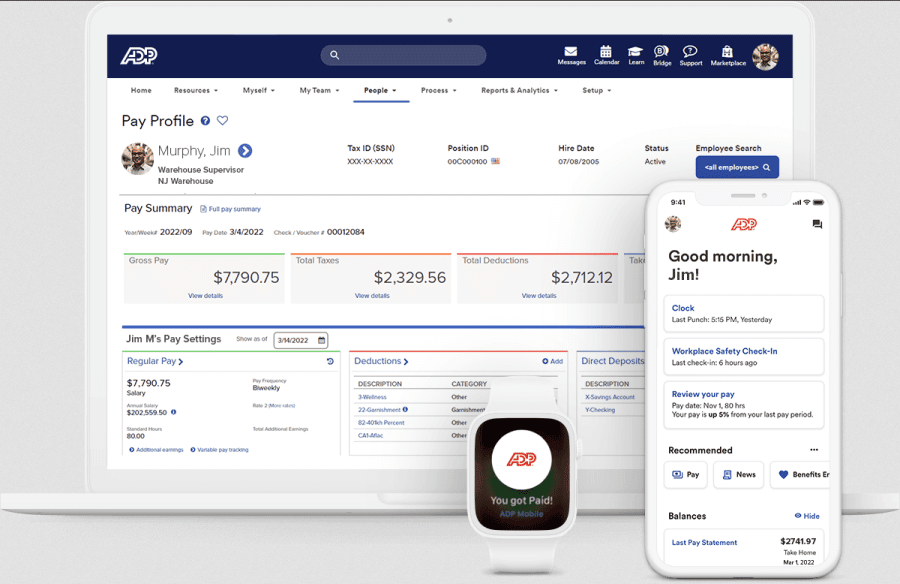Viewport: 900px width, 584px height.
Task: Tap the ADP Mobile label on the watch
Action: [522, 514]
